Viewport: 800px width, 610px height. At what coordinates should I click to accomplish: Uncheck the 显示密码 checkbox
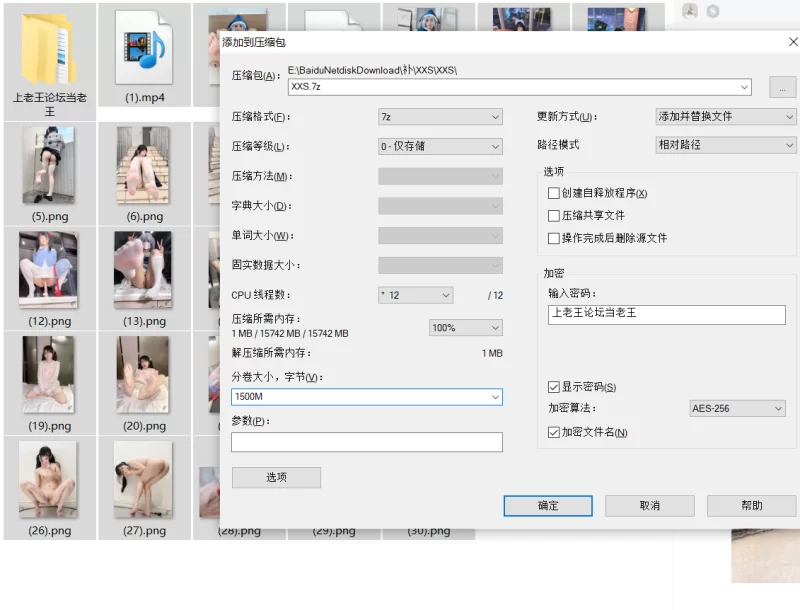point(554,387)
